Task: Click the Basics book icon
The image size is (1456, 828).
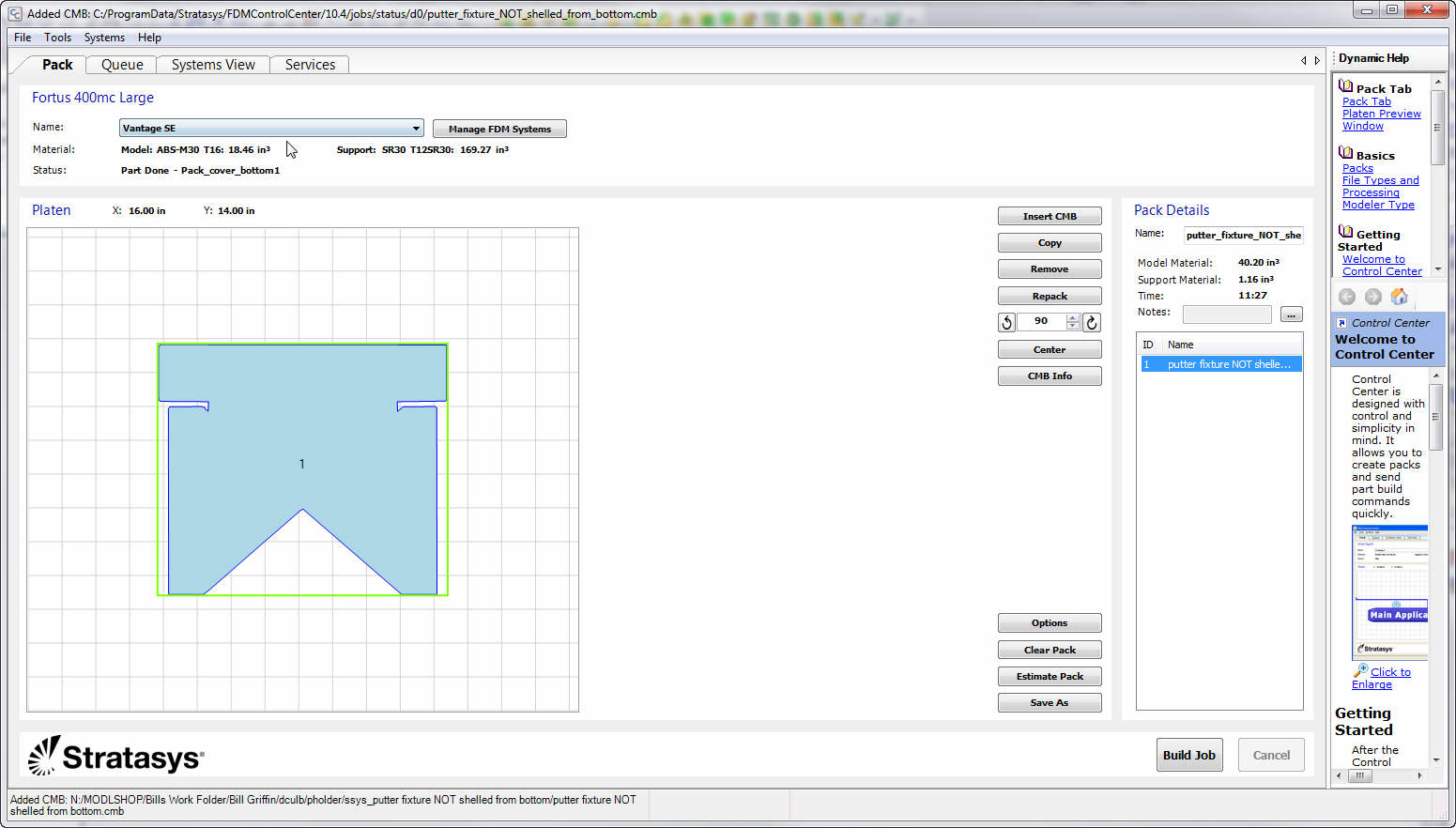Action: (x=1345, y=153)
